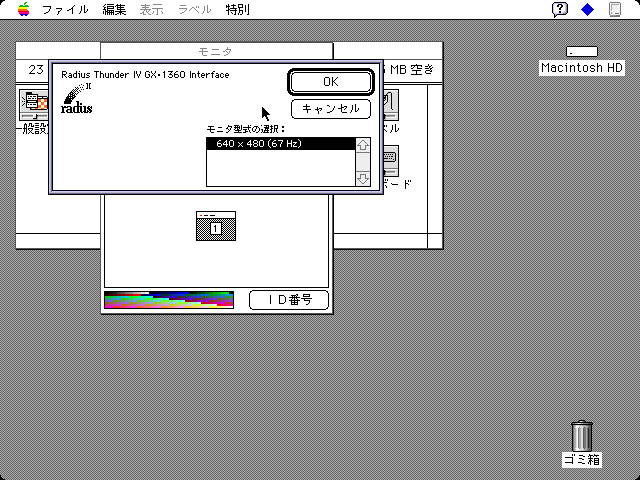Open the 表示 menu
The image size is (640, 480).
click(x=152, y=9)
